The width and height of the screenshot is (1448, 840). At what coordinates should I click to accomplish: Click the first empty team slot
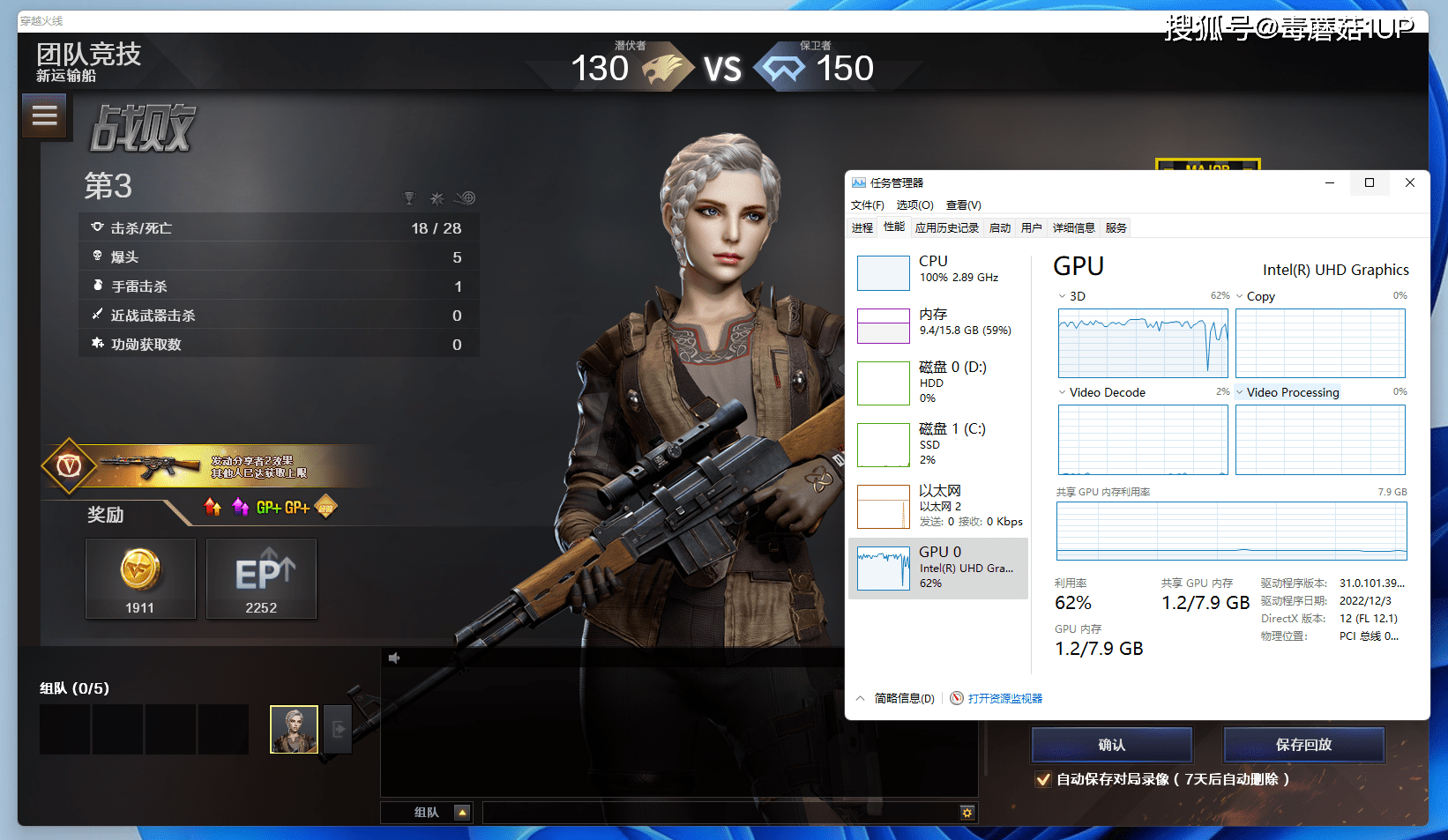64,729
